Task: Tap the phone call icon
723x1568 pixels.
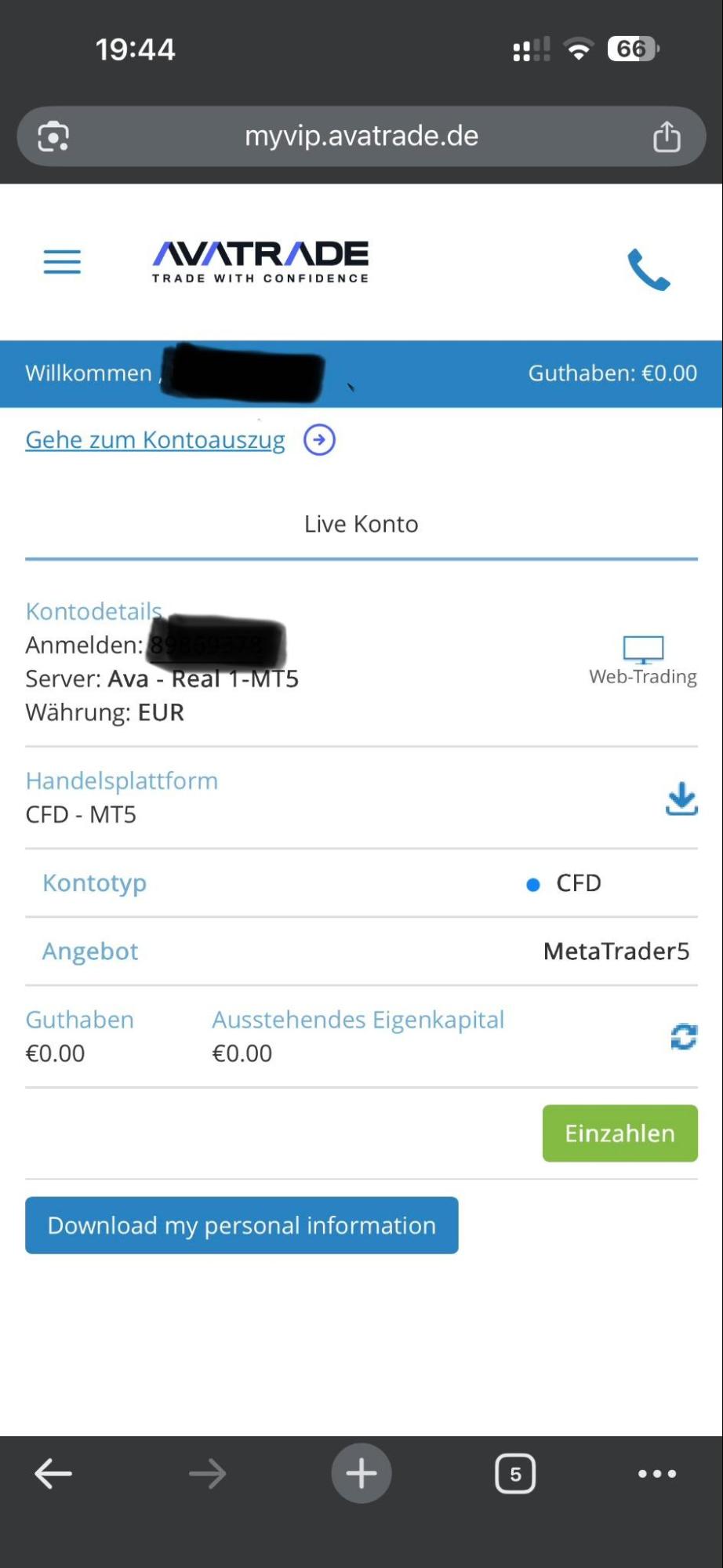Action: coord(649,270)
